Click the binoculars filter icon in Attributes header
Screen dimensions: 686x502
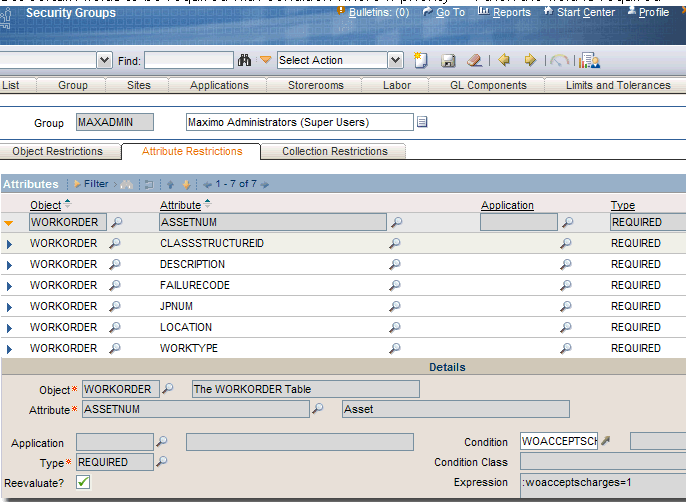point(127,184)
